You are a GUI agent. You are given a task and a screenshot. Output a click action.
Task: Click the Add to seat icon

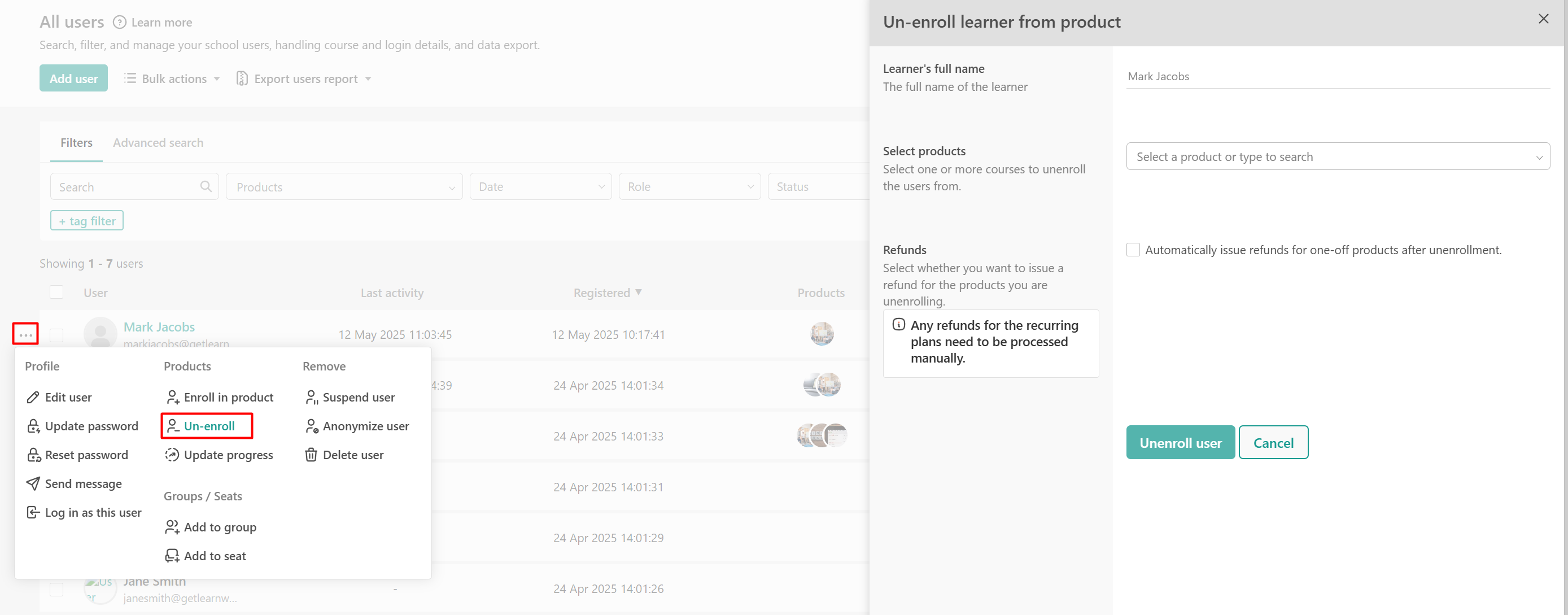(172, 555)
